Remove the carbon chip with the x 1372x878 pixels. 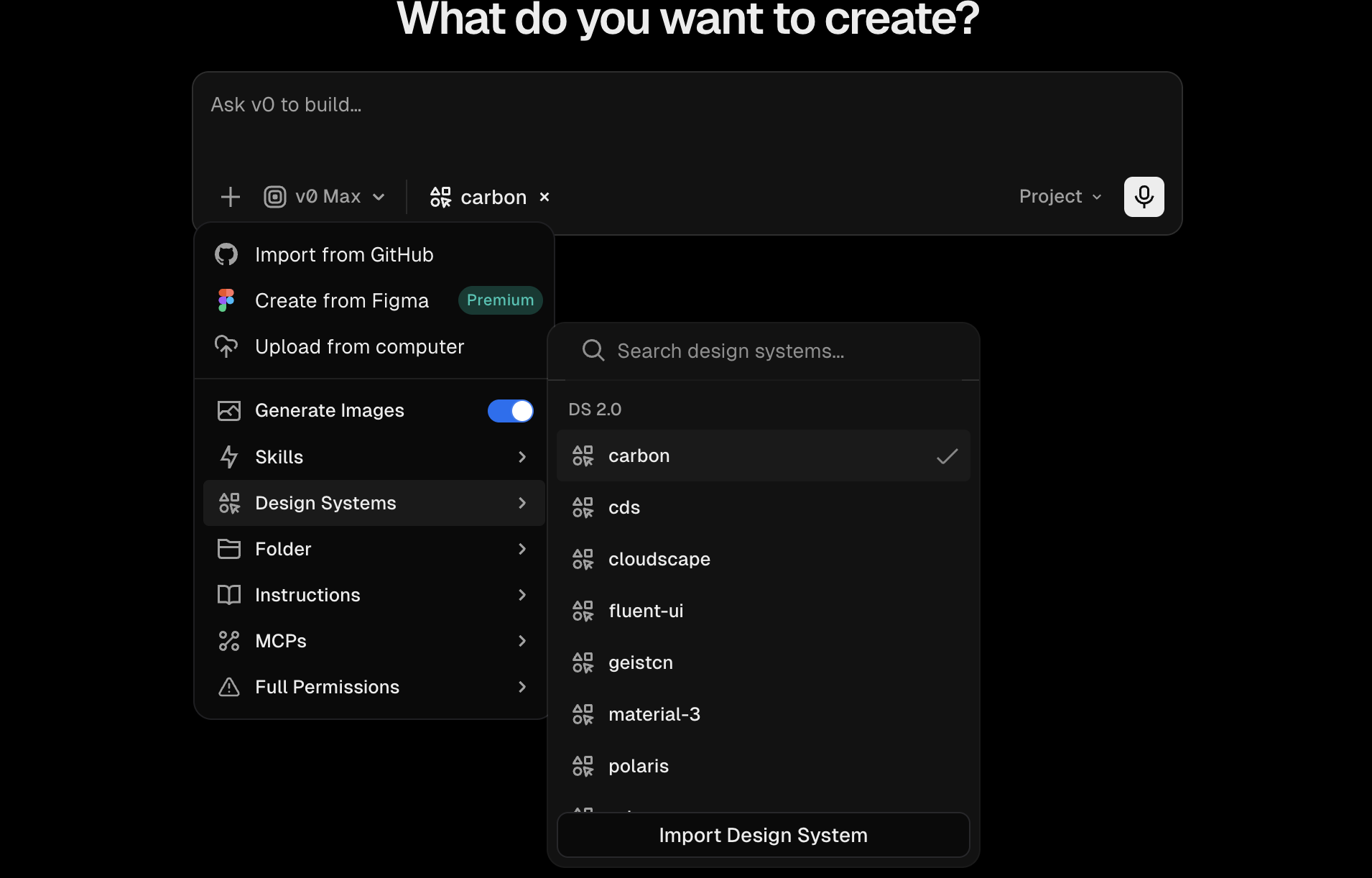click(x=544, y=197)
